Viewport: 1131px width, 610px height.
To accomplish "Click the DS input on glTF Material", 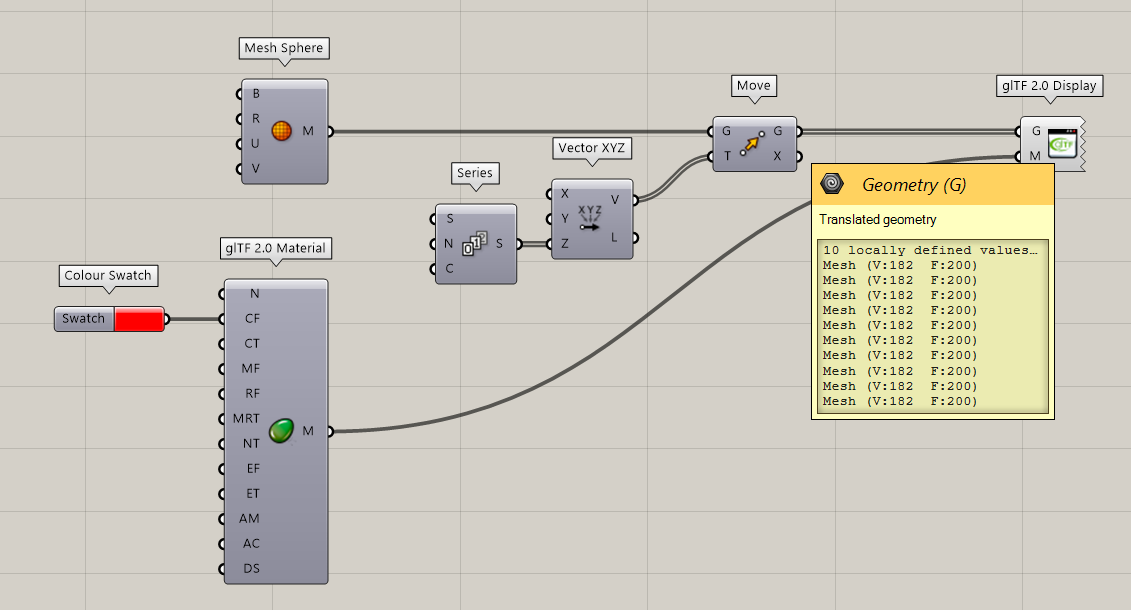I will 251,568.
